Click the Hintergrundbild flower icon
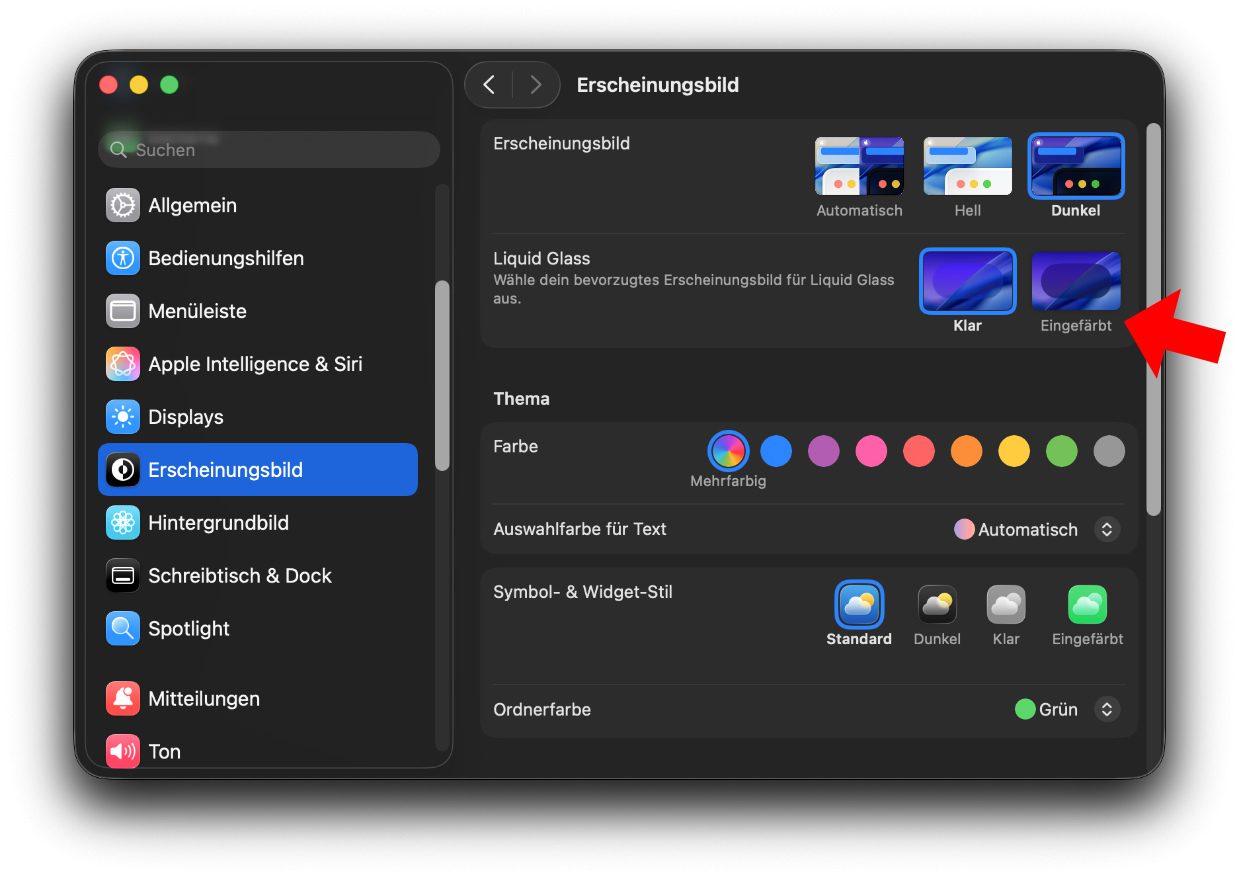Viewport: 1239px width, 877px height. (123, 523)
